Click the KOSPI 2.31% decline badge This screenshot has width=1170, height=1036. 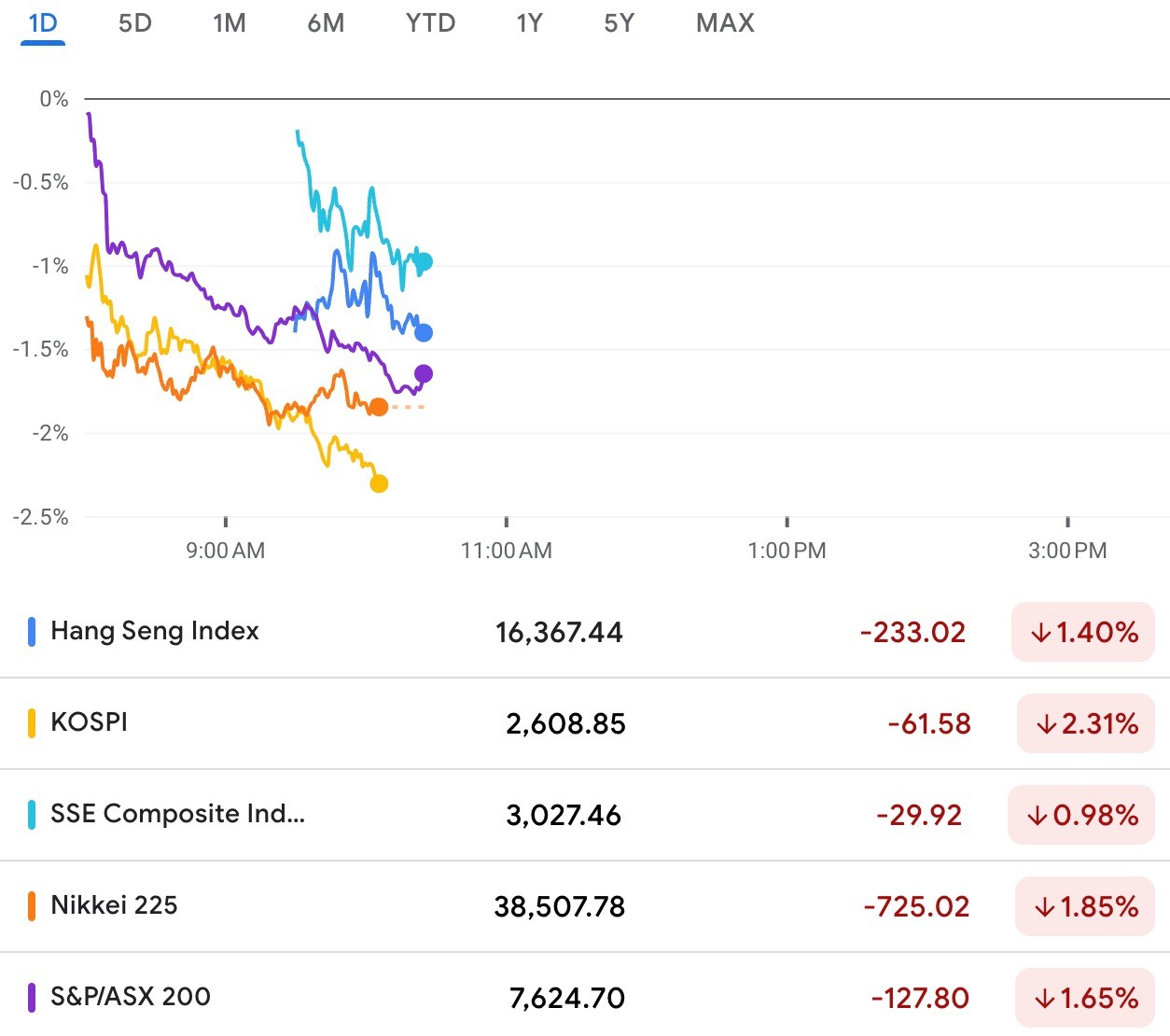coord(1086,724)
